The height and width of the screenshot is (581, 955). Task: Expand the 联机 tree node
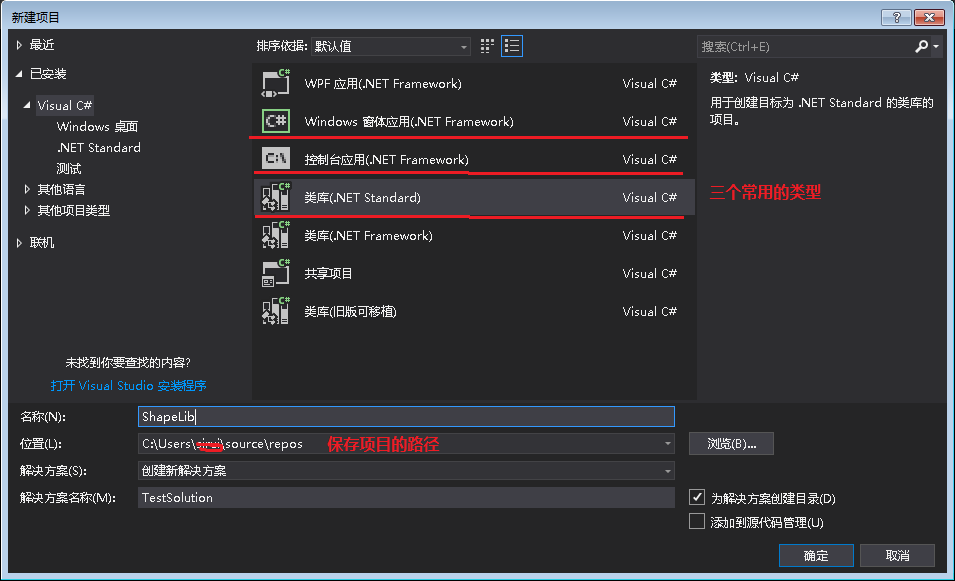coord(19,243)
